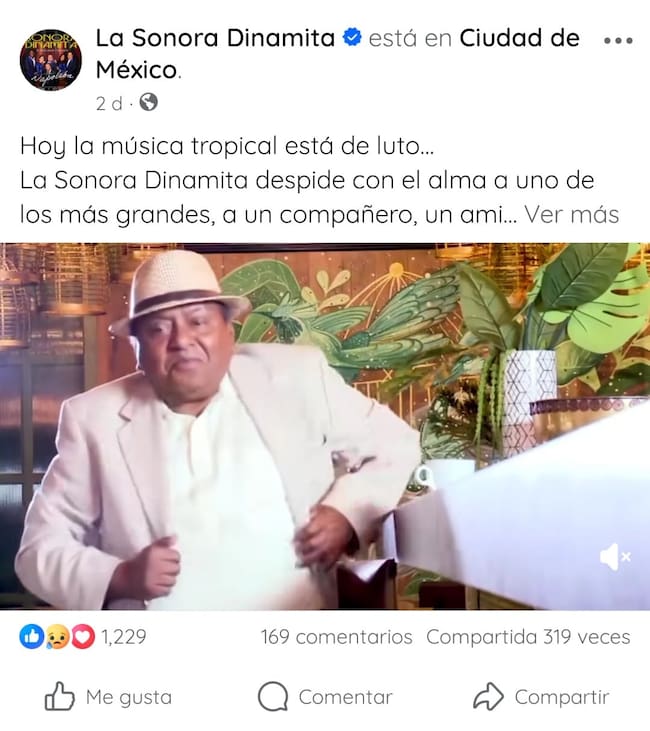This screenshot has height=731, width=650.
Task: Open the three-dot post options menu
Action: pyautogui.click(x=618, y=41)
